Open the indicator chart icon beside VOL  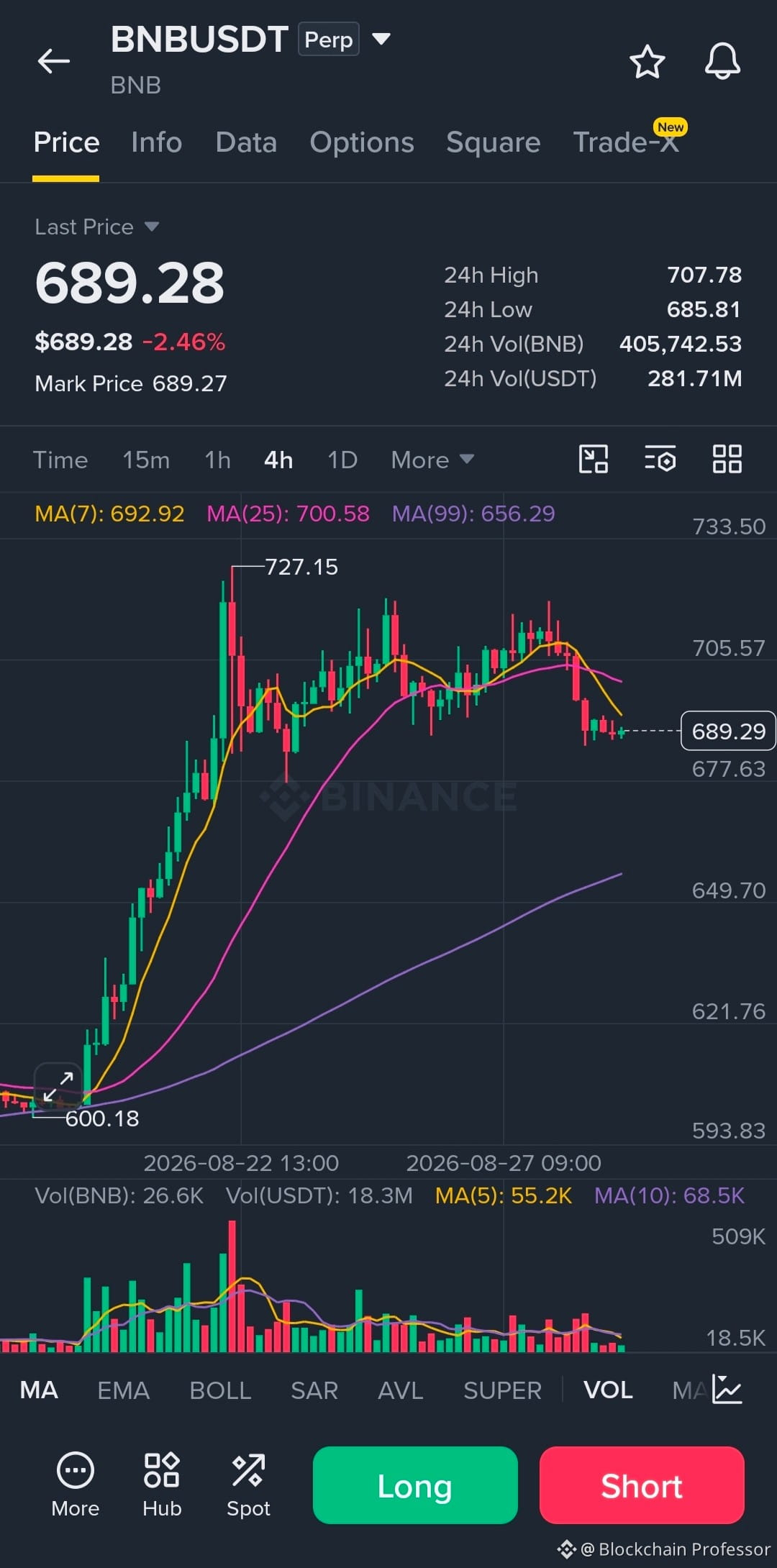click(x=727, y=1389)
